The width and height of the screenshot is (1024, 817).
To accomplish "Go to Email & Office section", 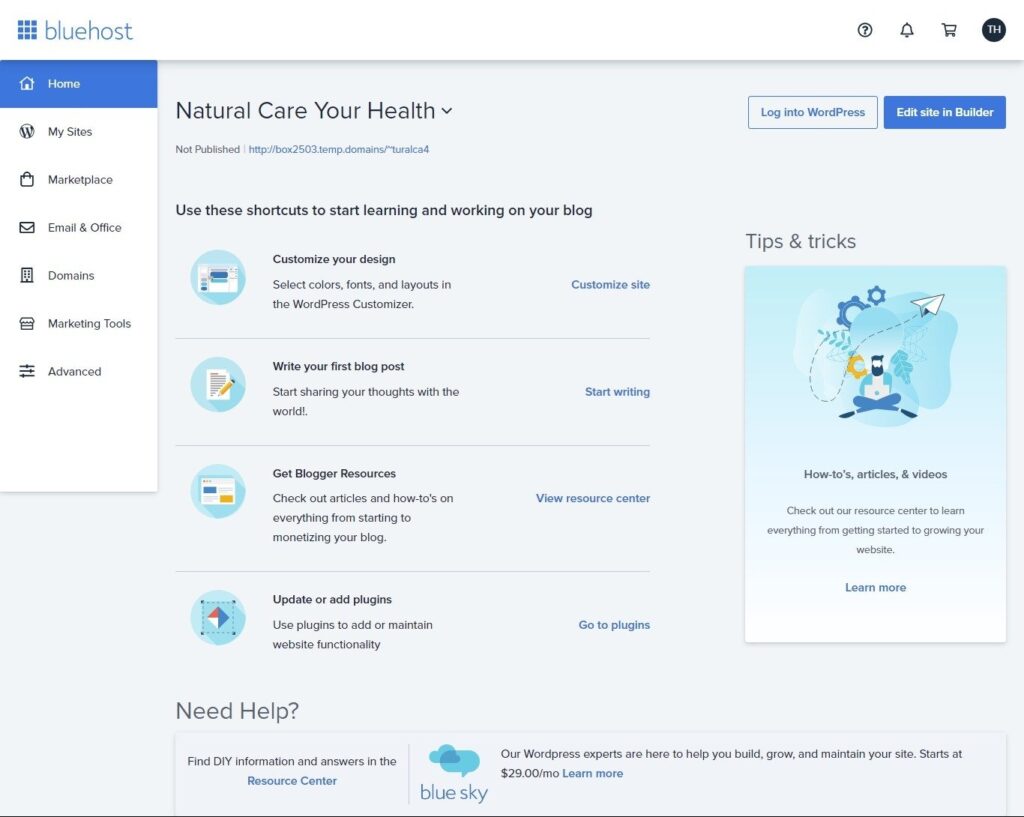I will coord(84,228).
